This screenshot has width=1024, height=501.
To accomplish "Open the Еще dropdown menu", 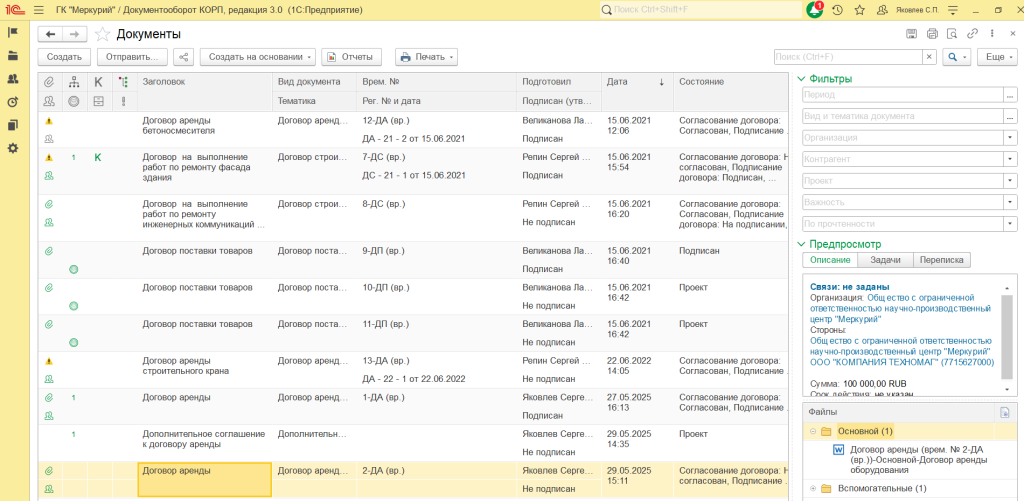I will (x=998, y=57).
